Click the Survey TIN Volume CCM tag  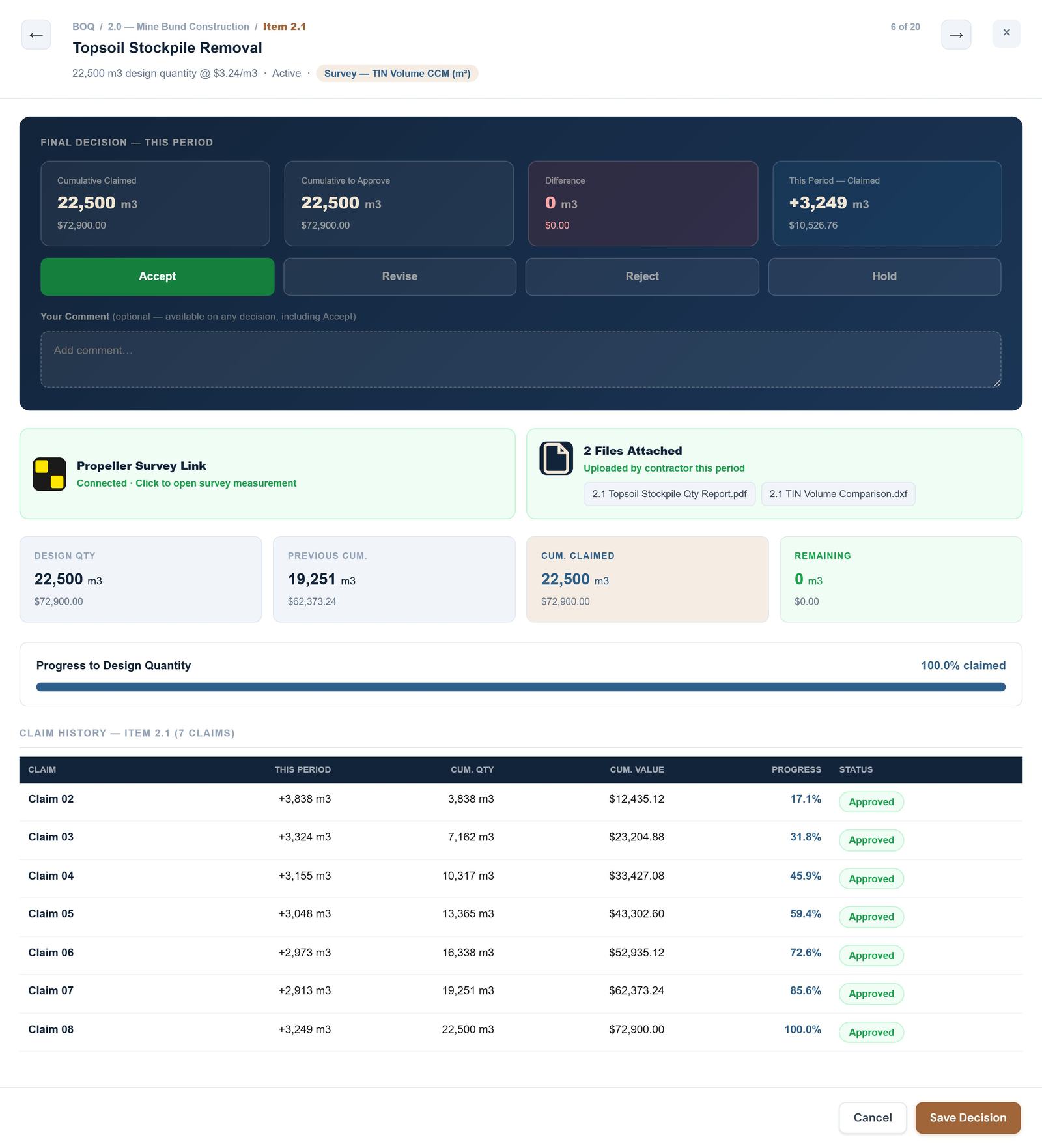397,74
